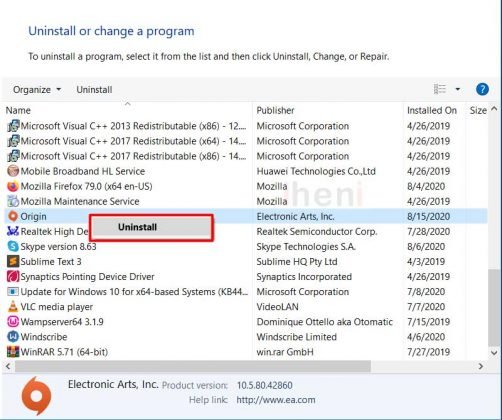Viewport: 502px width, 420px height.
Task: Click the Origin application icon in list
Action: point(13,216)
